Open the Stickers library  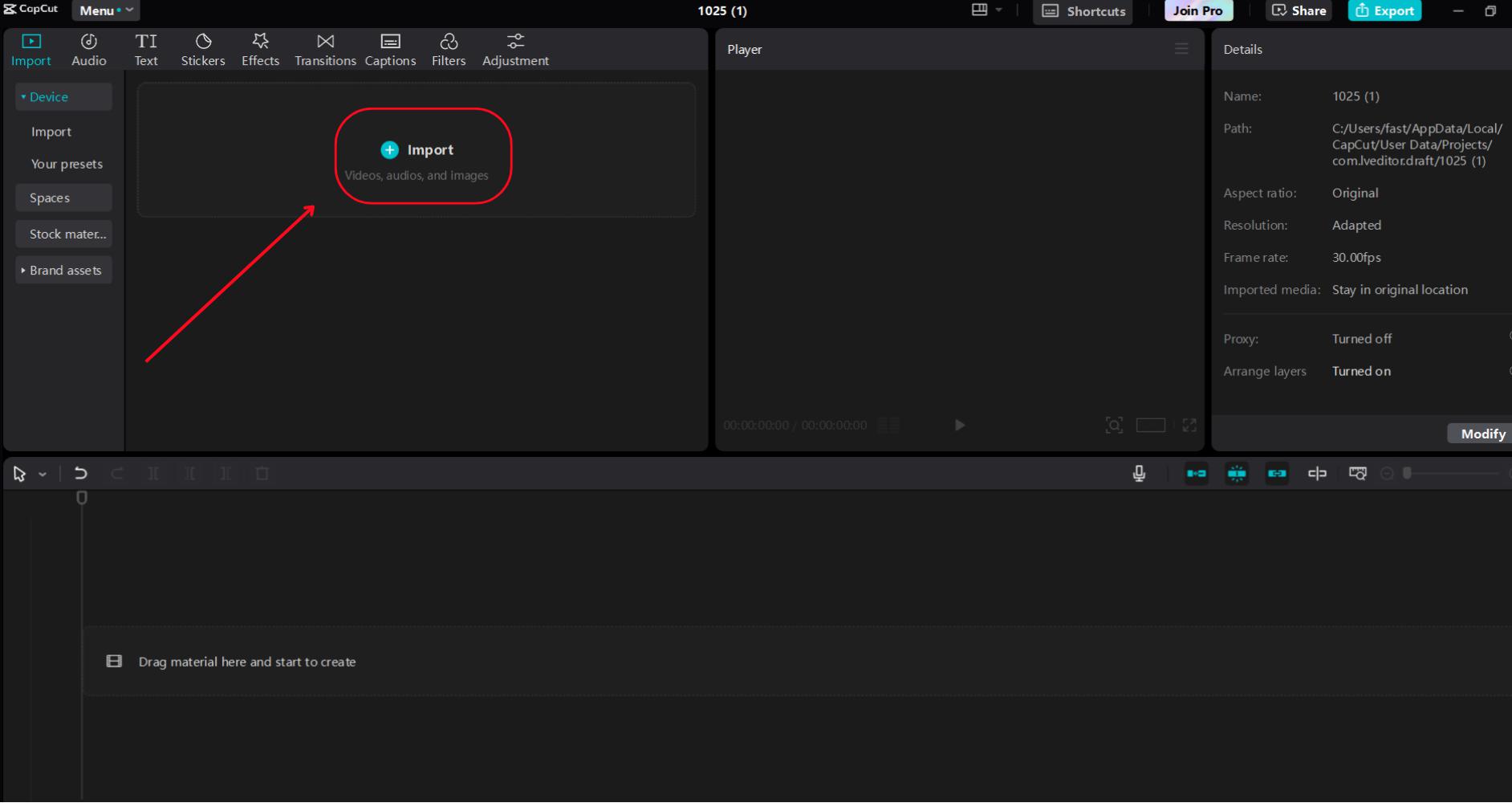click(x=202, y=48)
